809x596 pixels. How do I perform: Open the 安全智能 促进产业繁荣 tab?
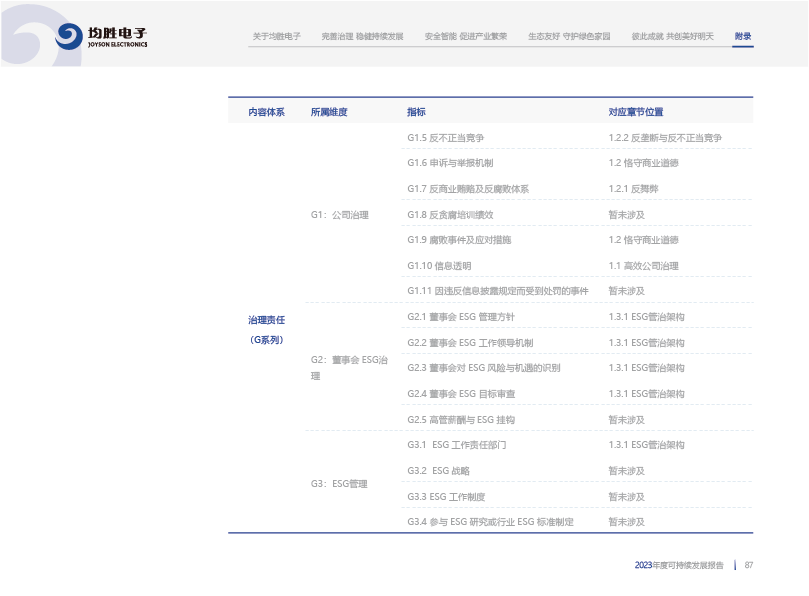click(465, 36)
